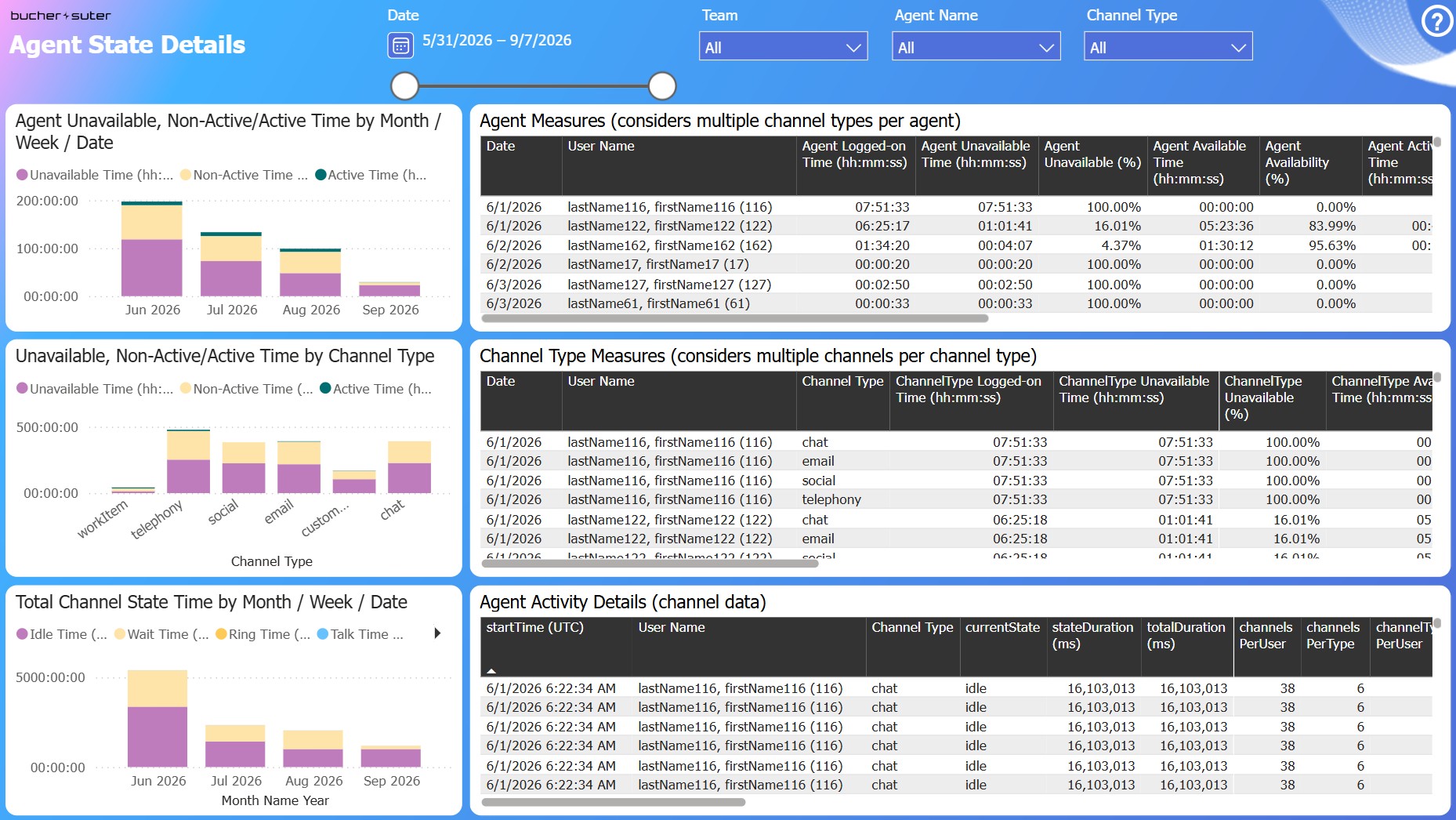Open the help question mark icon
Viewport: 1456px width, 820px height.
1437,21
